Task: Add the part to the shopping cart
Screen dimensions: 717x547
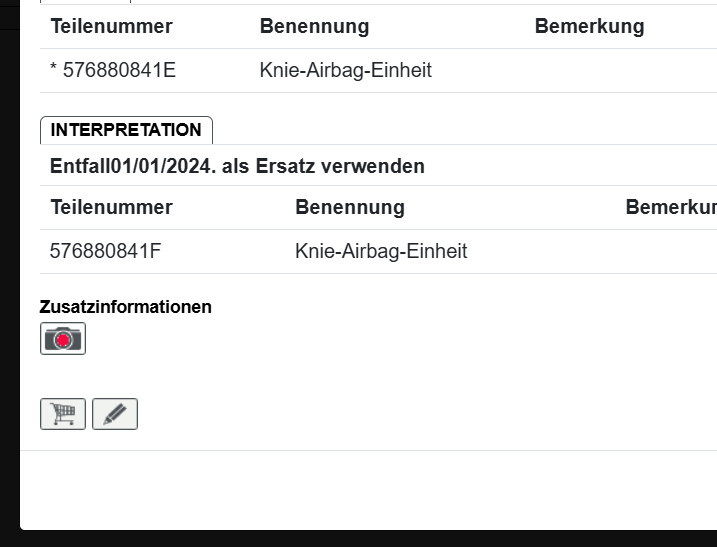Action: [x=63, y=414]
